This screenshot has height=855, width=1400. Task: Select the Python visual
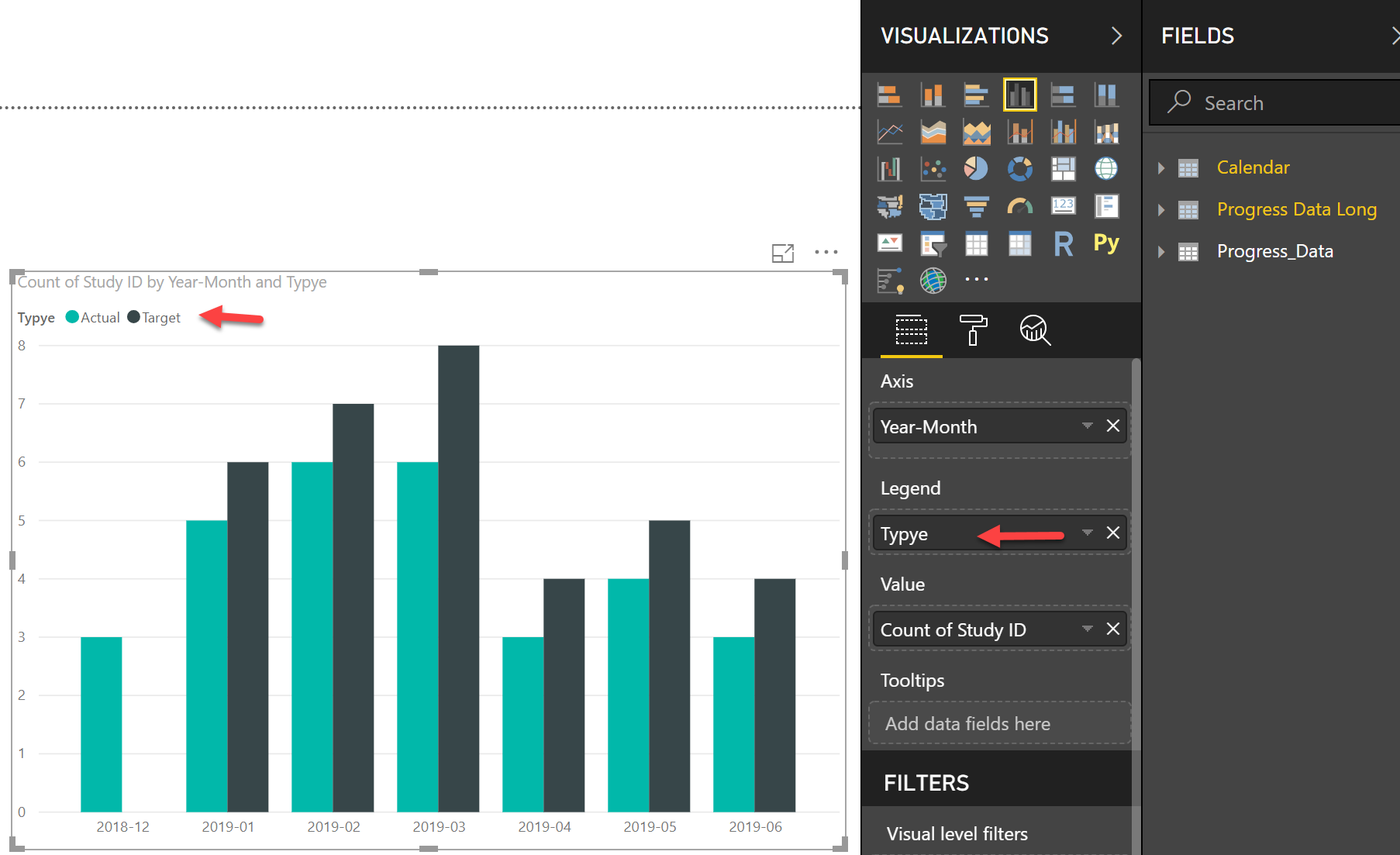pos(1106,243)
